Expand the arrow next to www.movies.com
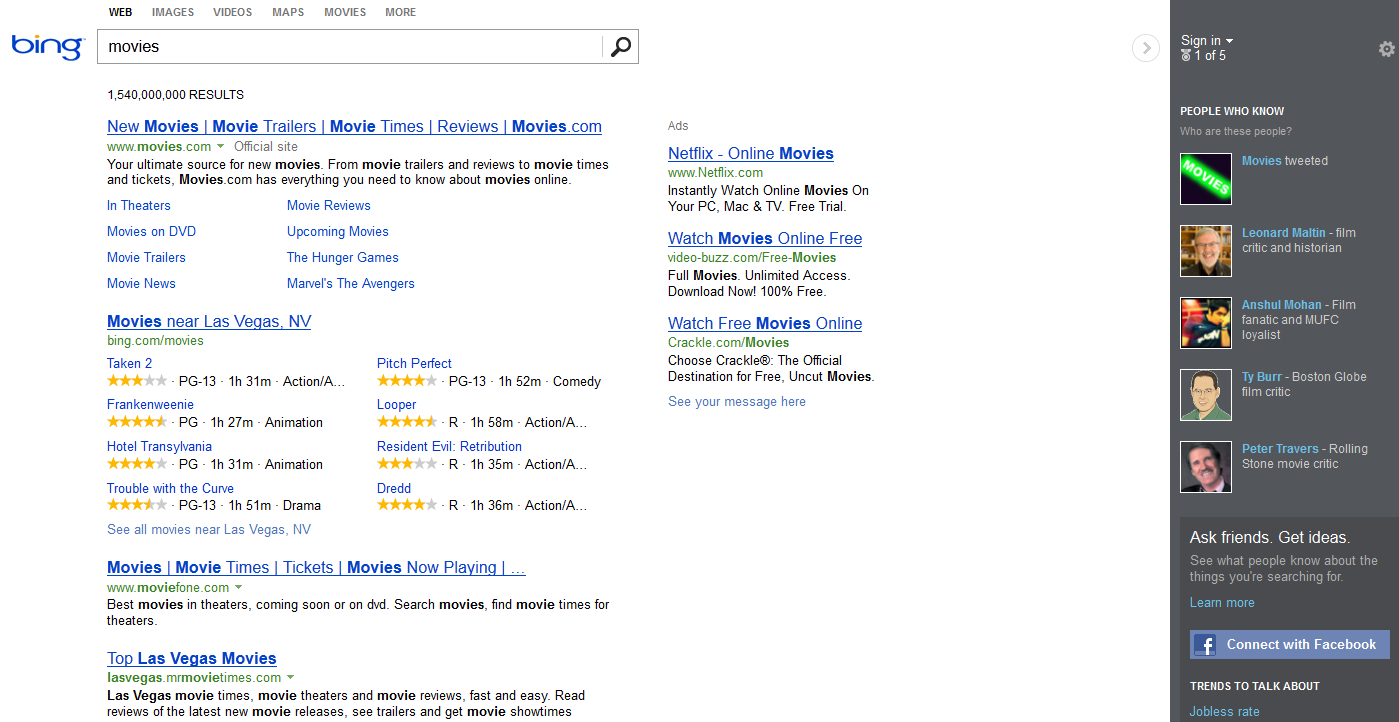This screenshot has width=1399, height=722. pos(221,147)
